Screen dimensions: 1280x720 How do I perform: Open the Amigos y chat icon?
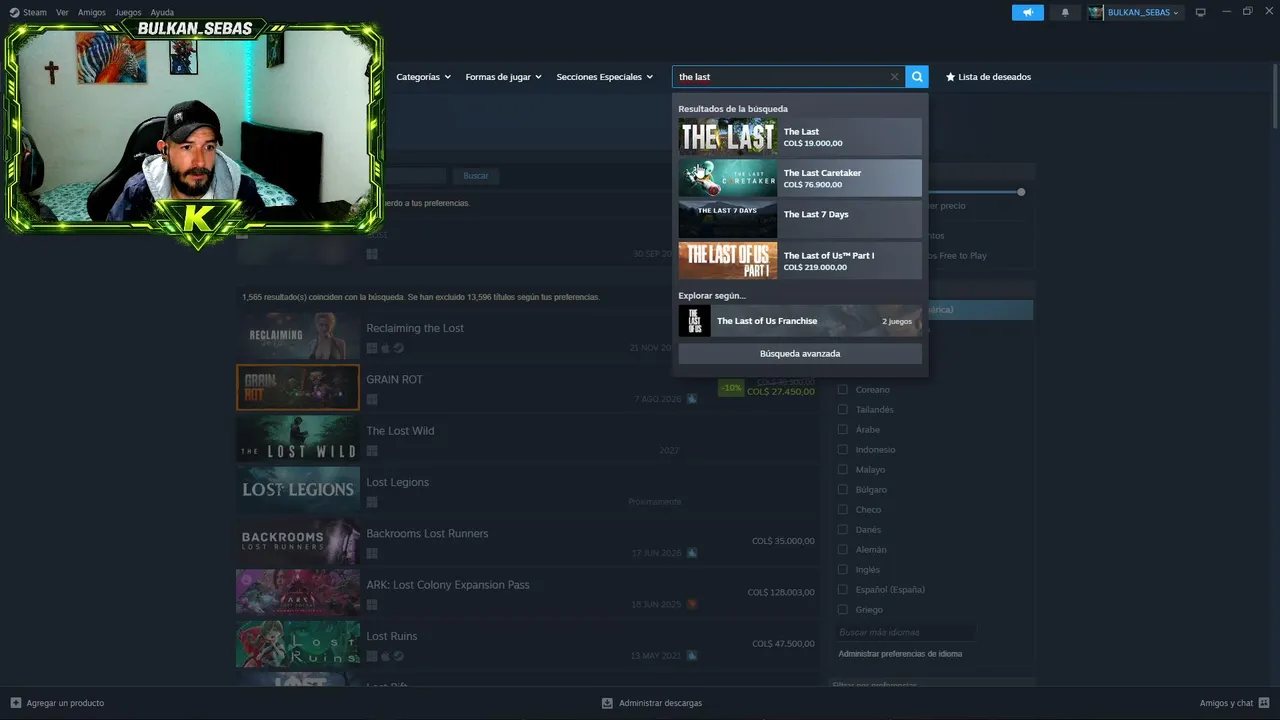tap(1265, 703)
